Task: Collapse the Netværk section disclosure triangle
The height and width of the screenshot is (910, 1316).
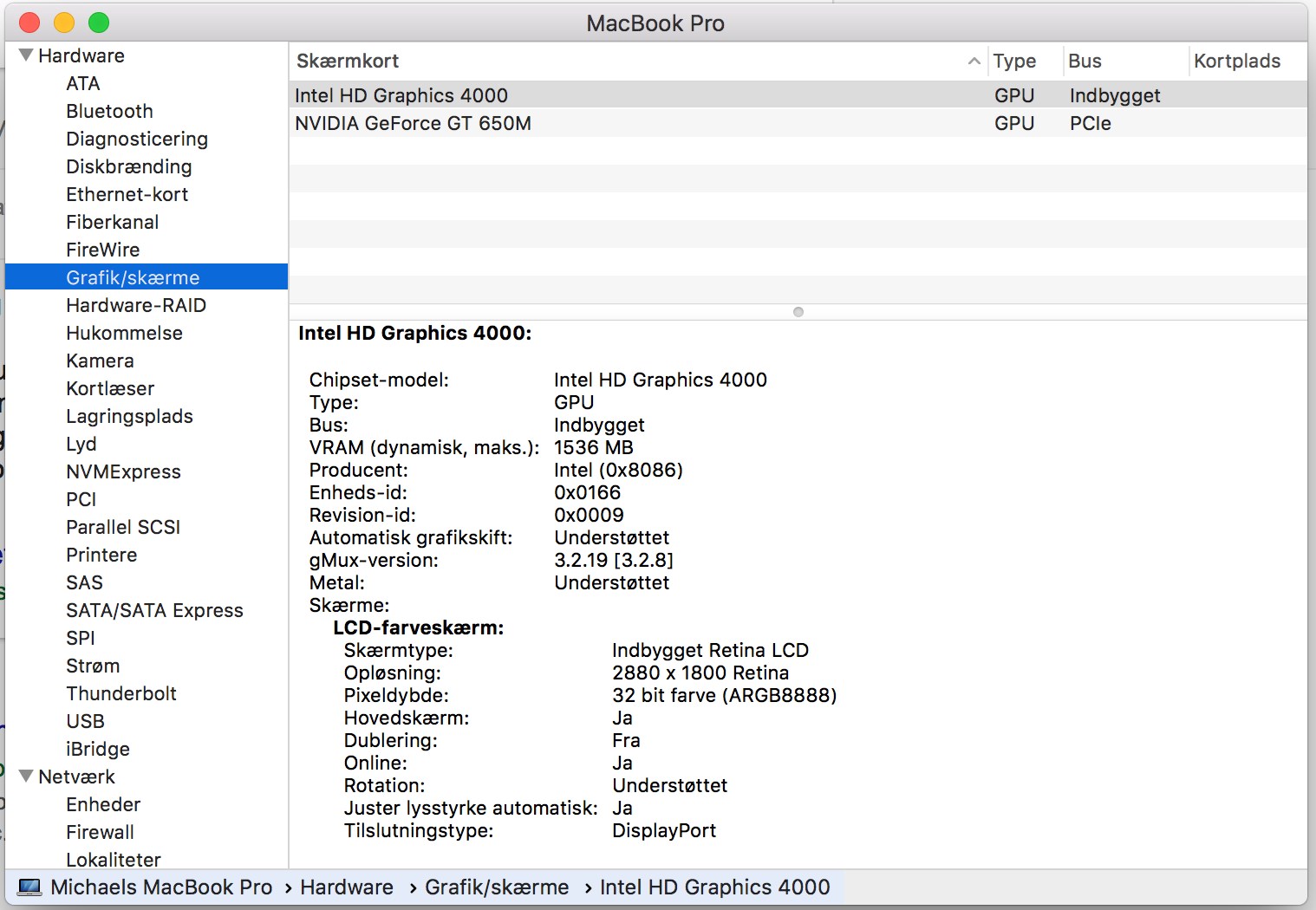Action: point(26,776)
